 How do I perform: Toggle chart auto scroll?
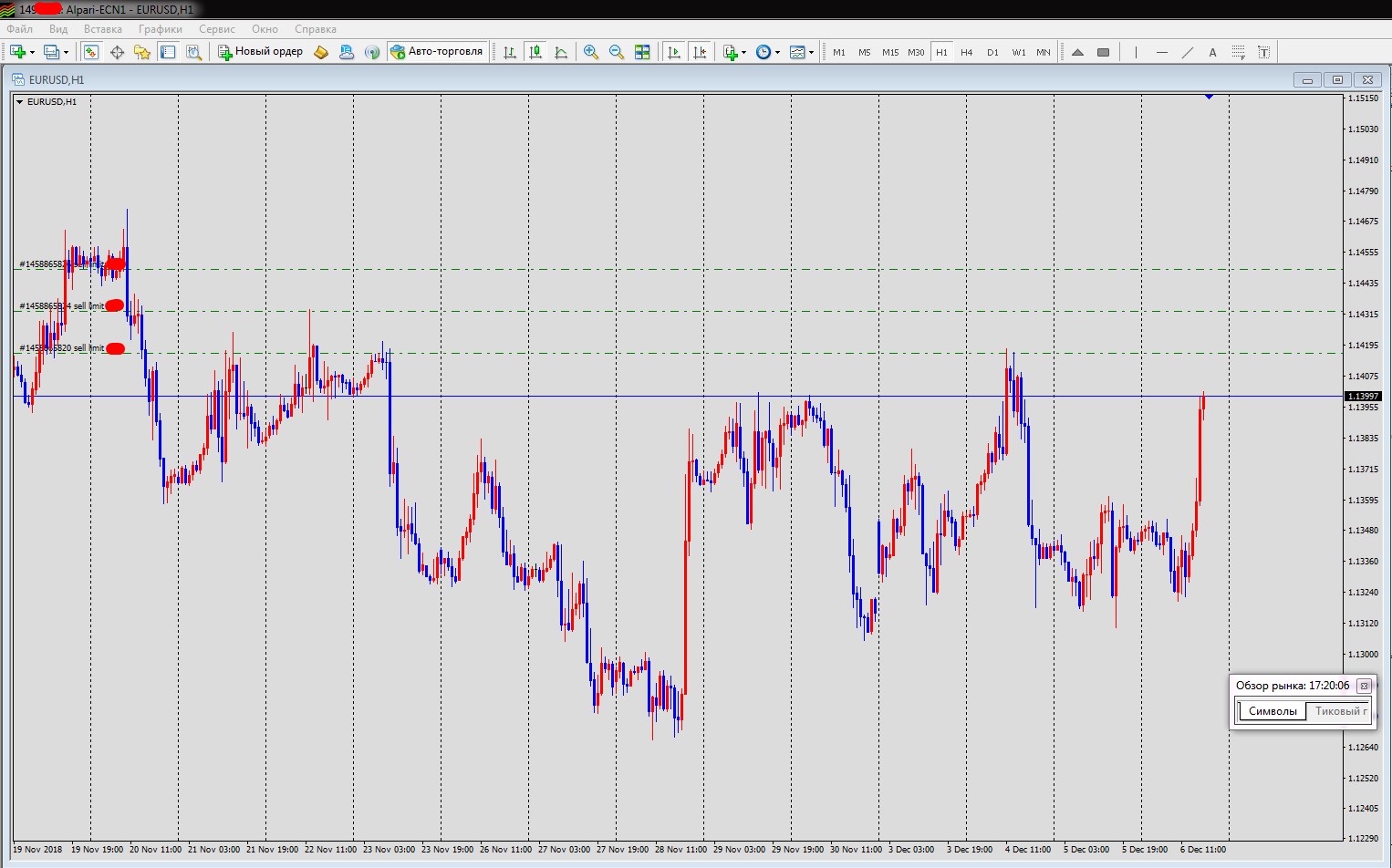(674, 53)
